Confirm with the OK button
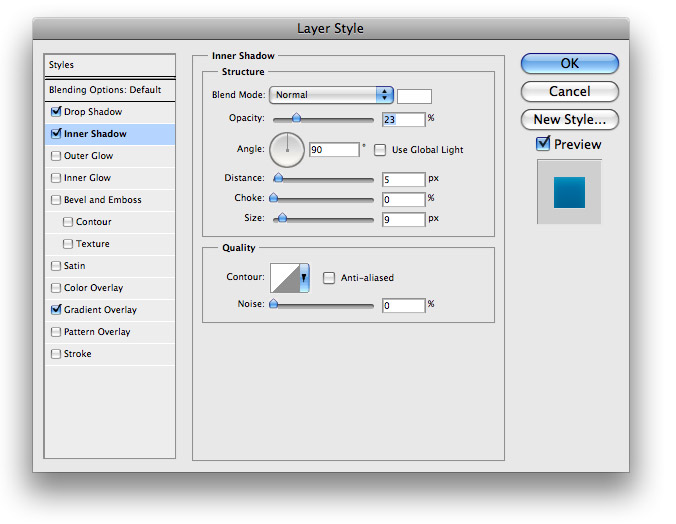Image resolution: width=676 pixels, height=524 pixels. point(570,63)
